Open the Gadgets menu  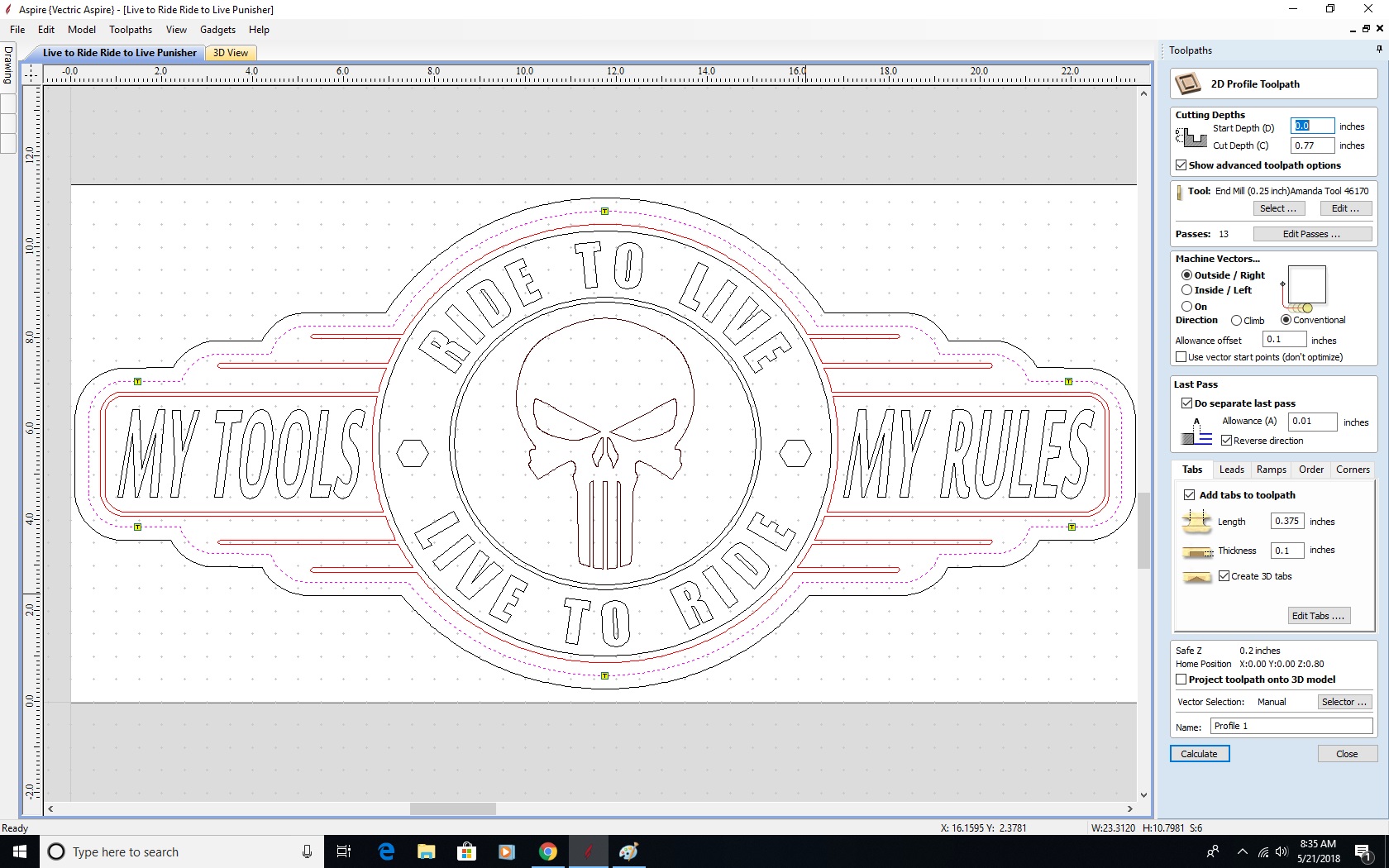pos(217,30)
